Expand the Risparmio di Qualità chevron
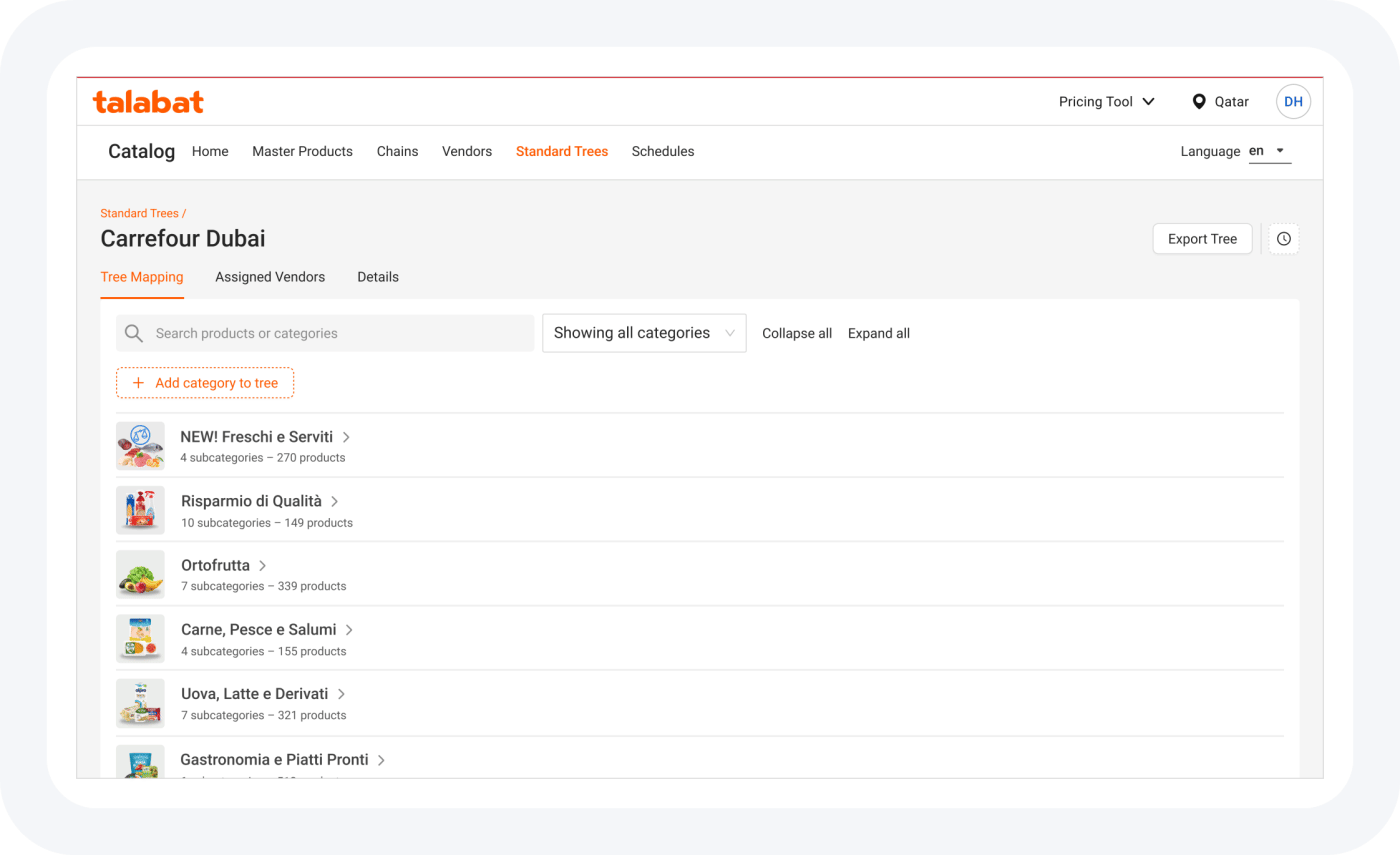The image size is (1400, 855). click(335, 502)
